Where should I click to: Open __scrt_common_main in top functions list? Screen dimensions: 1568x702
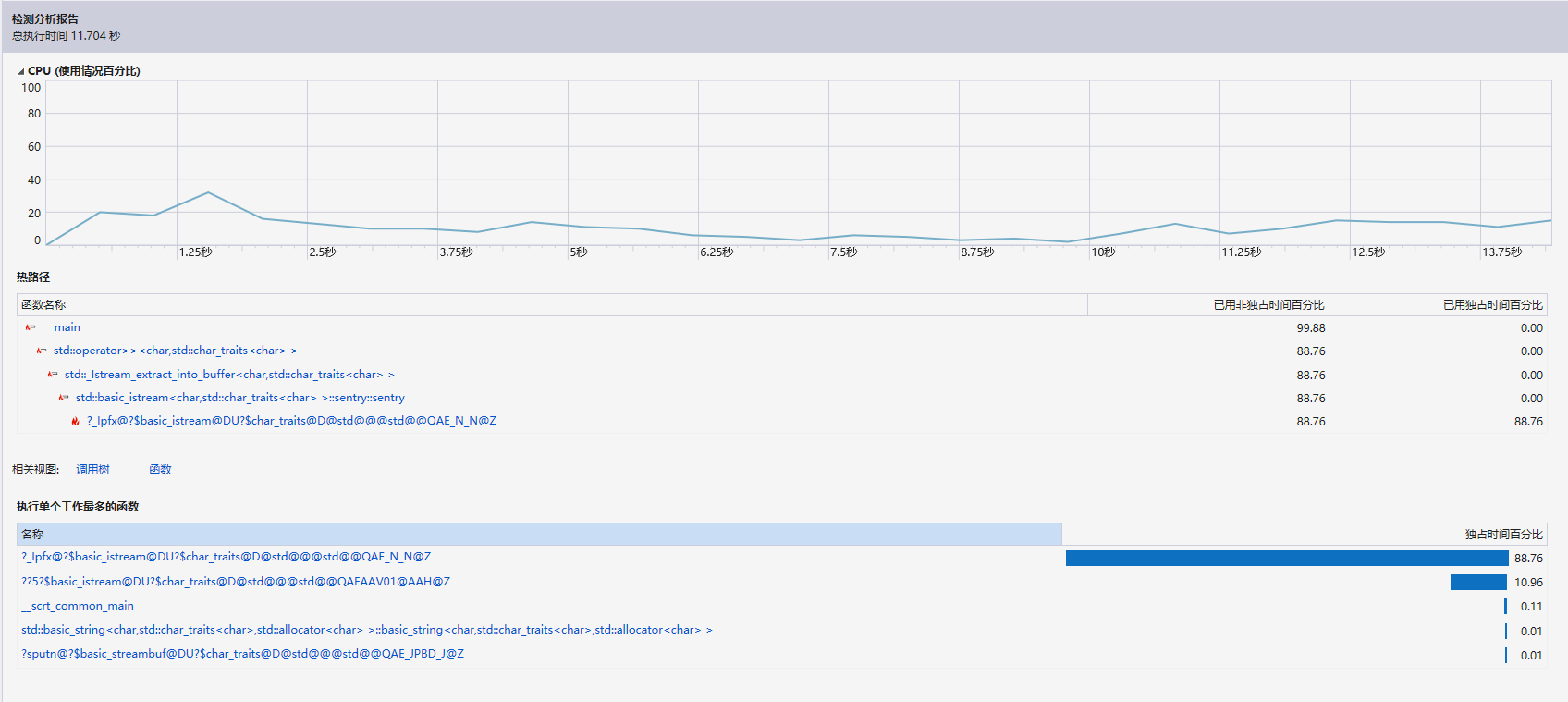pos(78,606)
